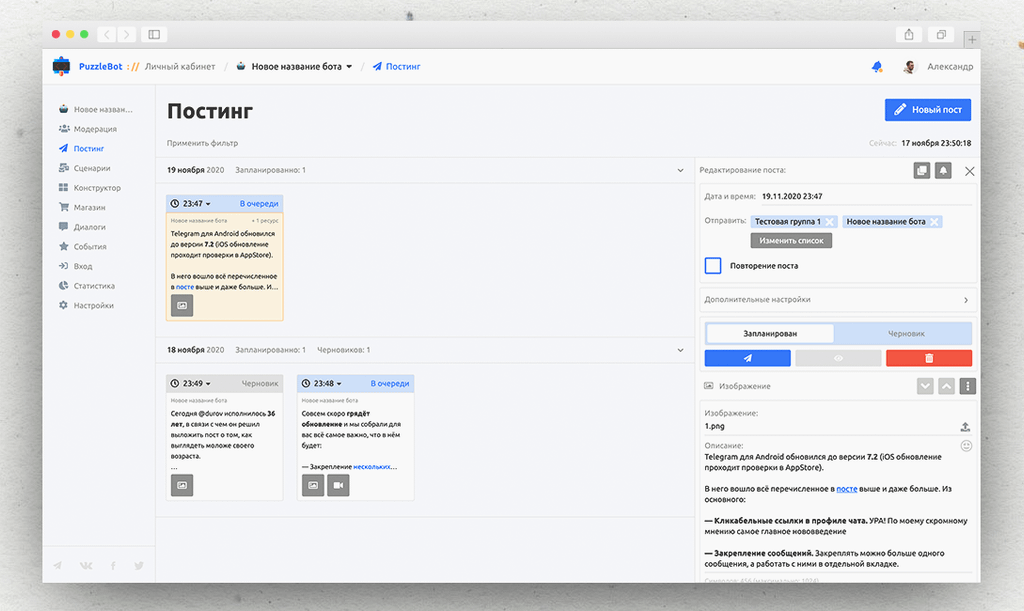Open Конструктор in the sidebar
This screenshot has height=611, width=1024.
point(89,187)
